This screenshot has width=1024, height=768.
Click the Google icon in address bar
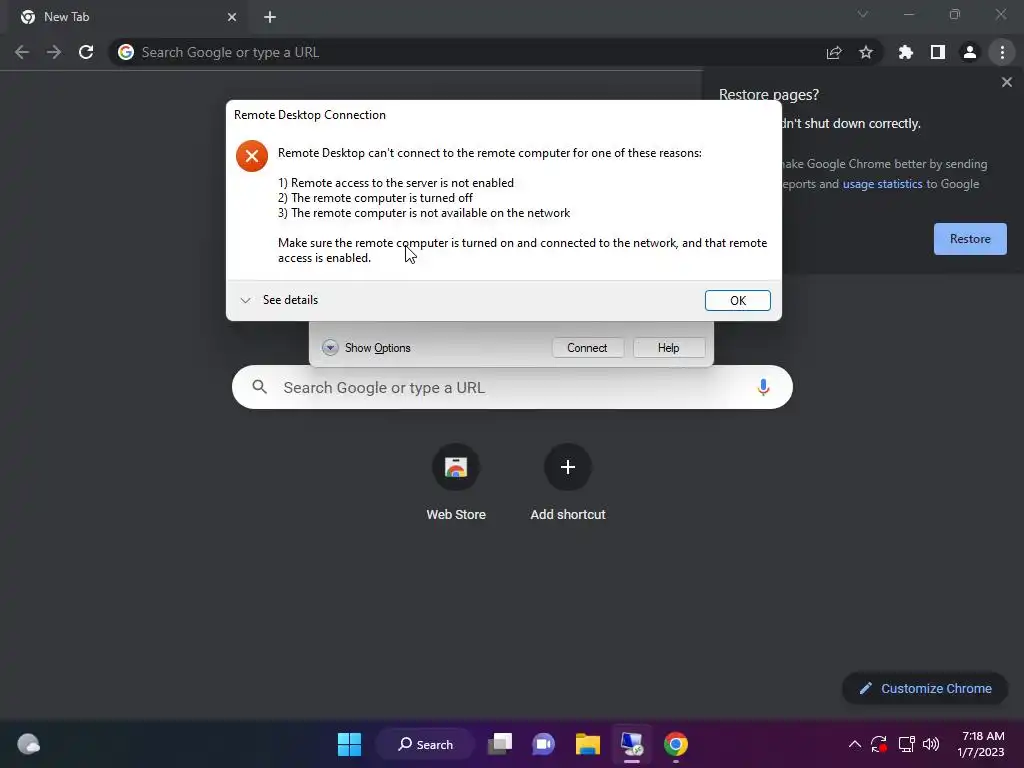tap(126, 52)
